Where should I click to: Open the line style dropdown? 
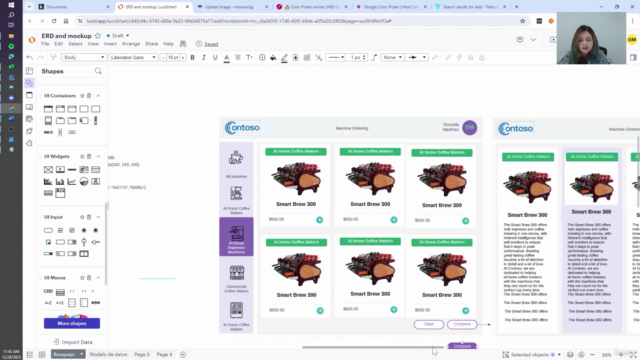tap(336, 58)
